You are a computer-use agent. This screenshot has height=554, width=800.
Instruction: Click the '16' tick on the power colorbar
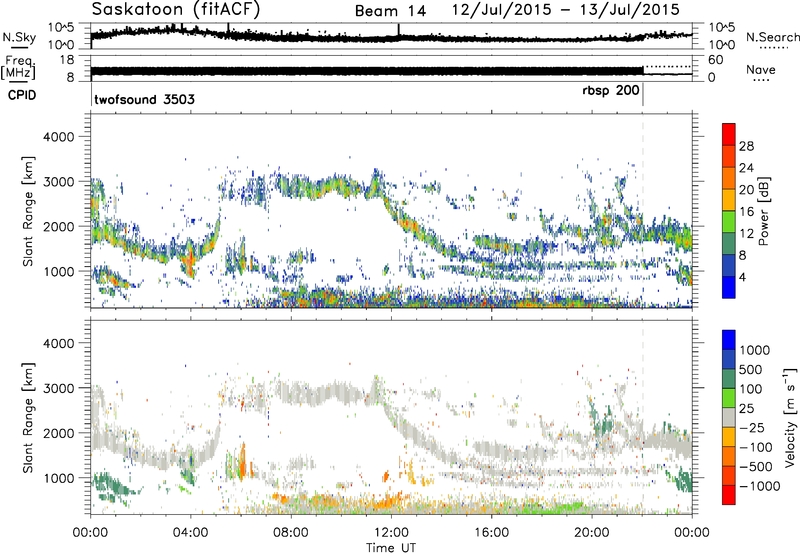[x=746, y=212]
